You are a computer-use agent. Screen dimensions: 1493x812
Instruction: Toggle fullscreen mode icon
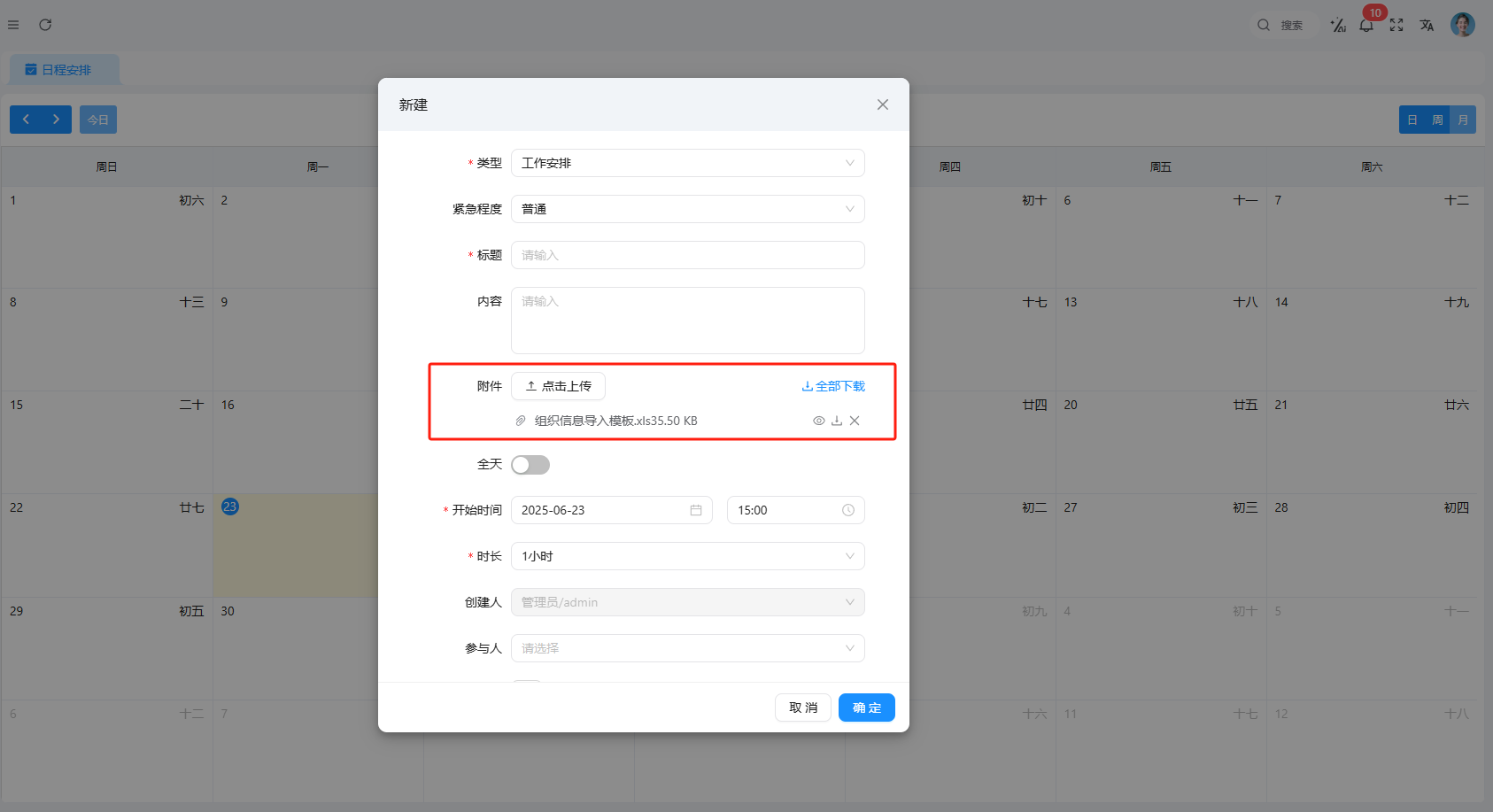(x=1396, y=25)
